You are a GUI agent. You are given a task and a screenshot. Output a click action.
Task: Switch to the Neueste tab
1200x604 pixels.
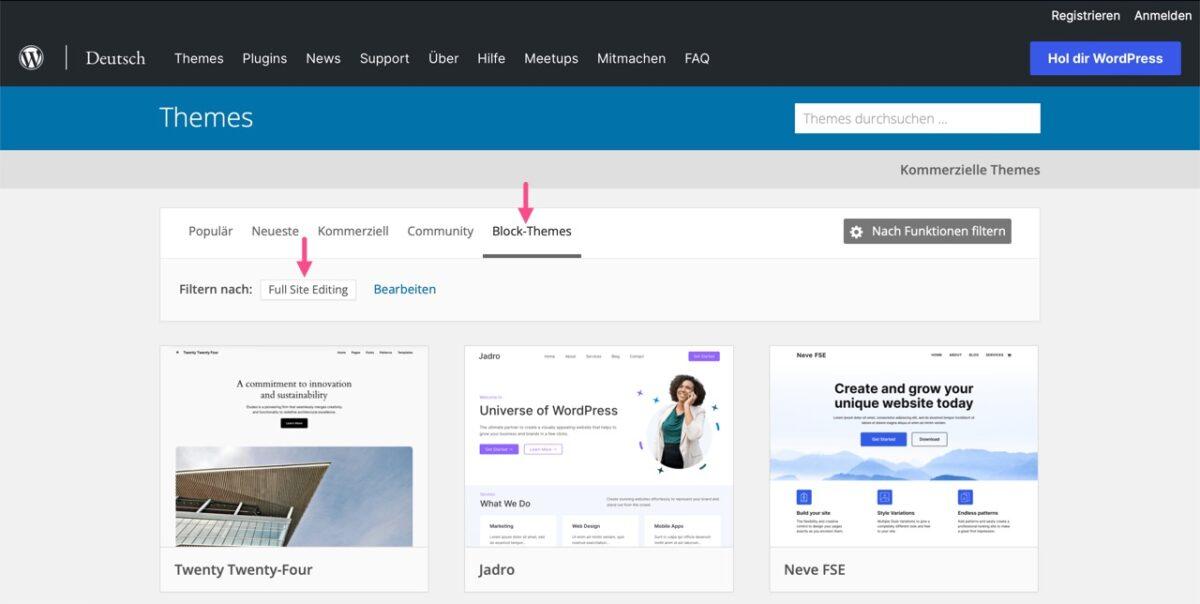275,231
